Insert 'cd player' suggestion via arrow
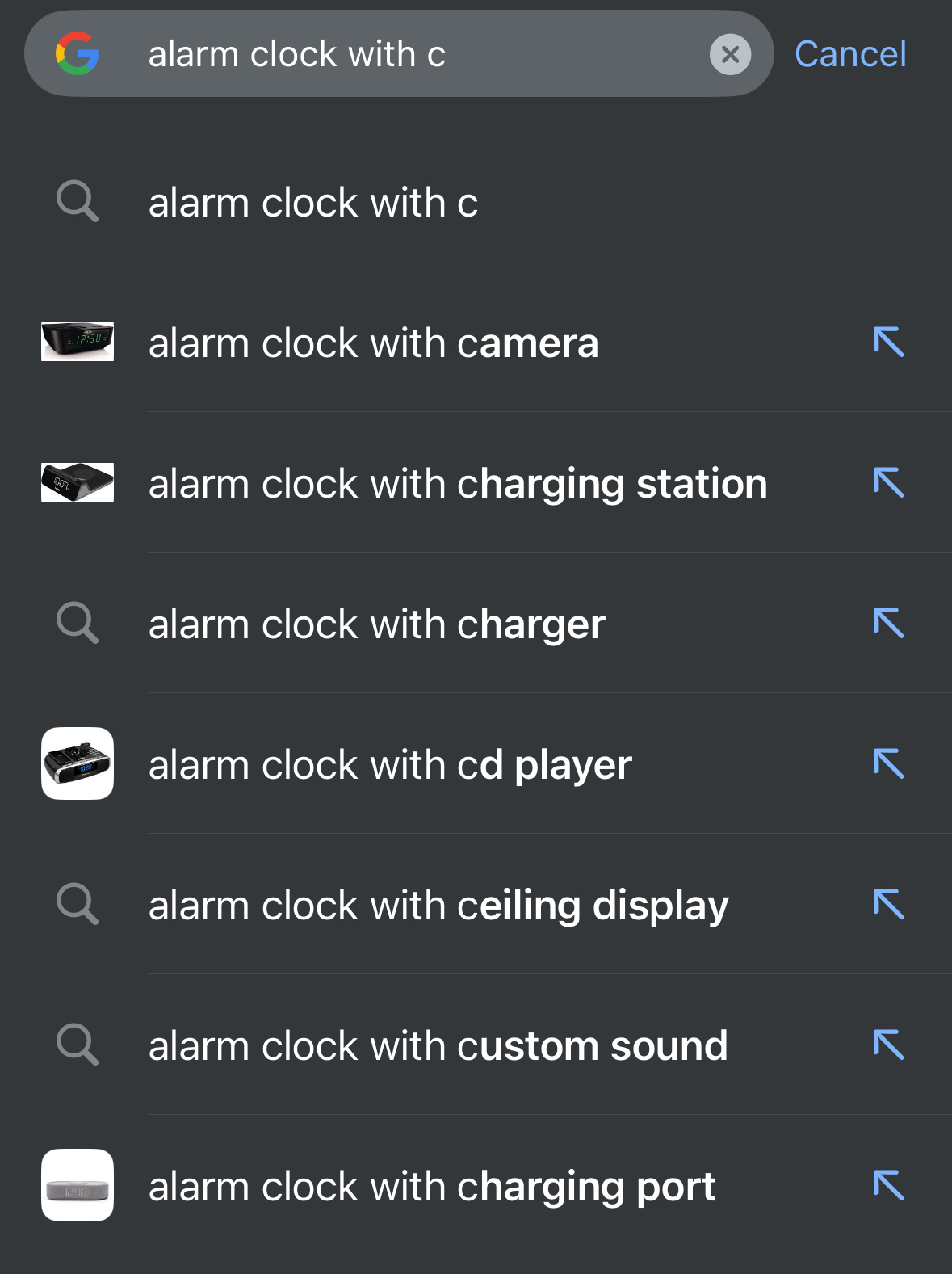 tap(888, 763)
